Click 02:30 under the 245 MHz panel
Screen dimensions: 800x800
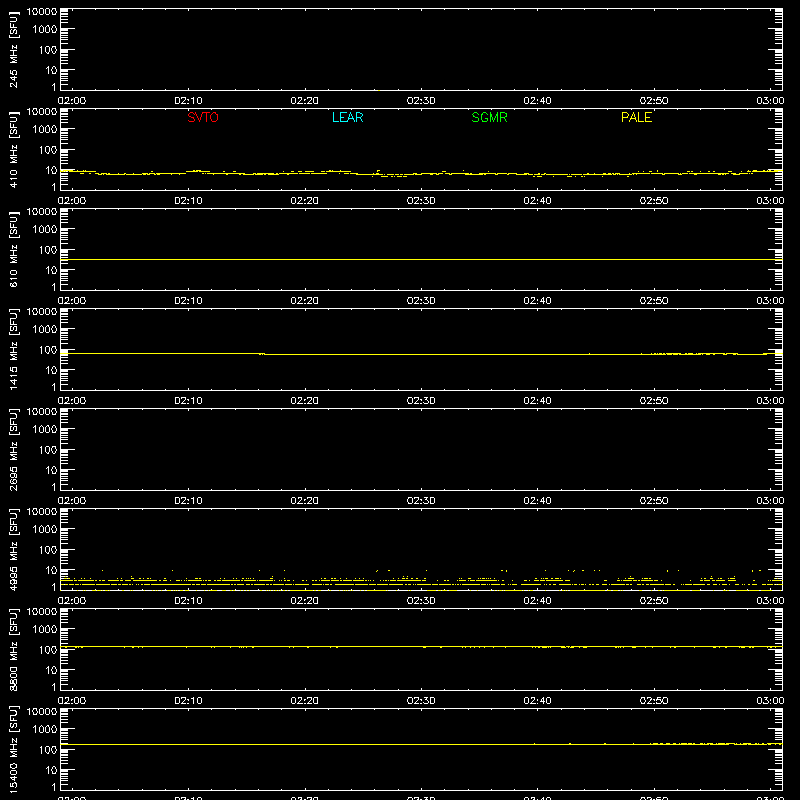point(421,101)
